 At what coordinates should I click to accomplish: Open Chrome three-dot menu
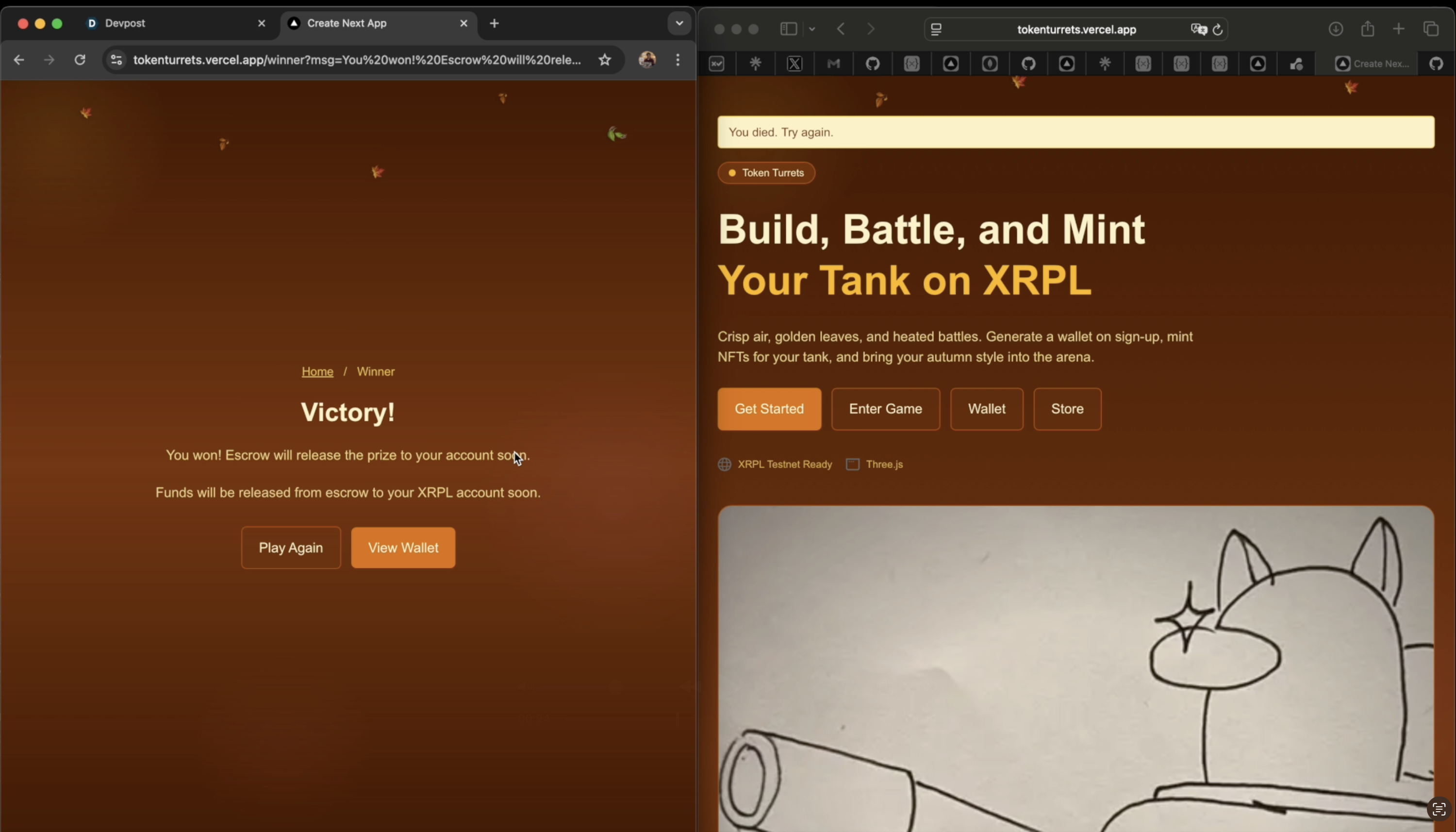coord(678,59)
